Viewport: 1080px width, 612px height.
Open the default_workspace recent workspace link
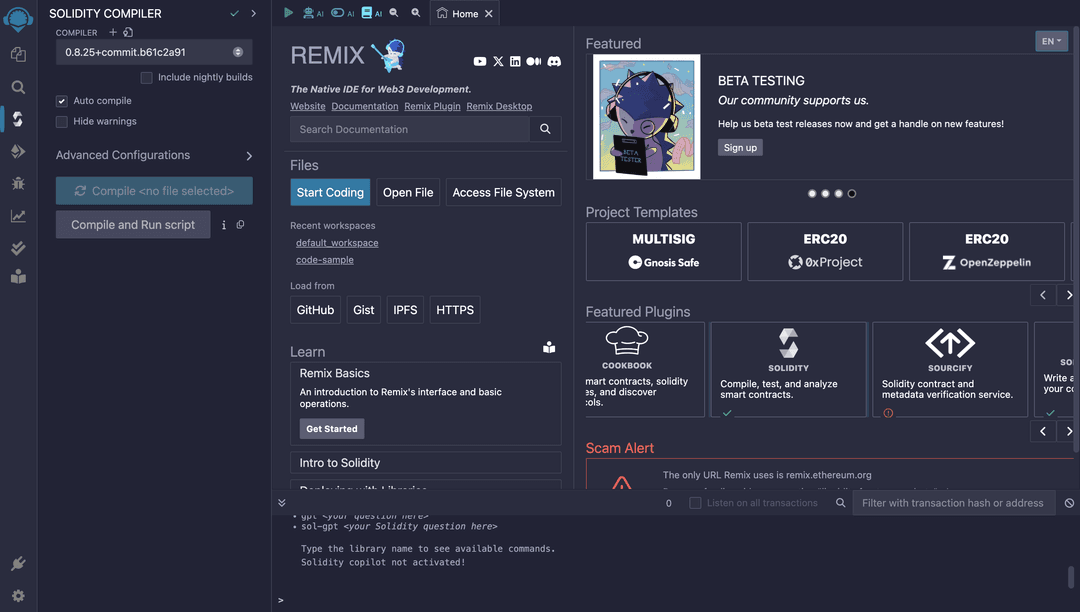(x=337, y=243)
